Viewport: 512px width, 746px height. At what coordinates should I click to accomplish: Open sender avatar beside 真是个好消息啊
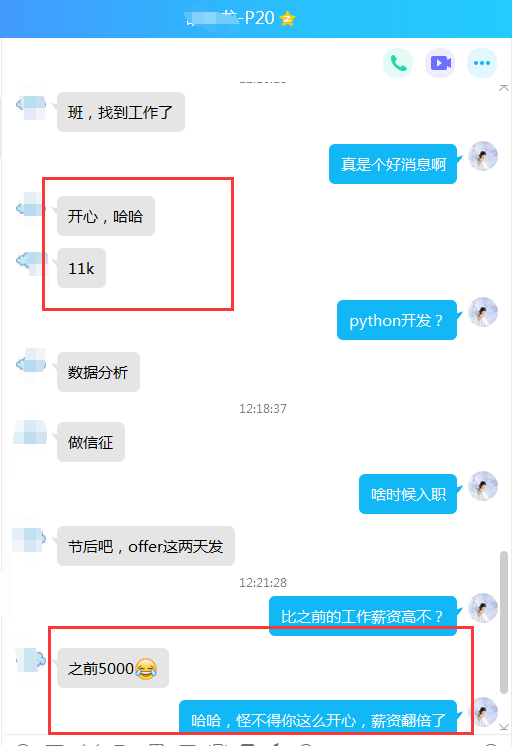coord(482,156)
